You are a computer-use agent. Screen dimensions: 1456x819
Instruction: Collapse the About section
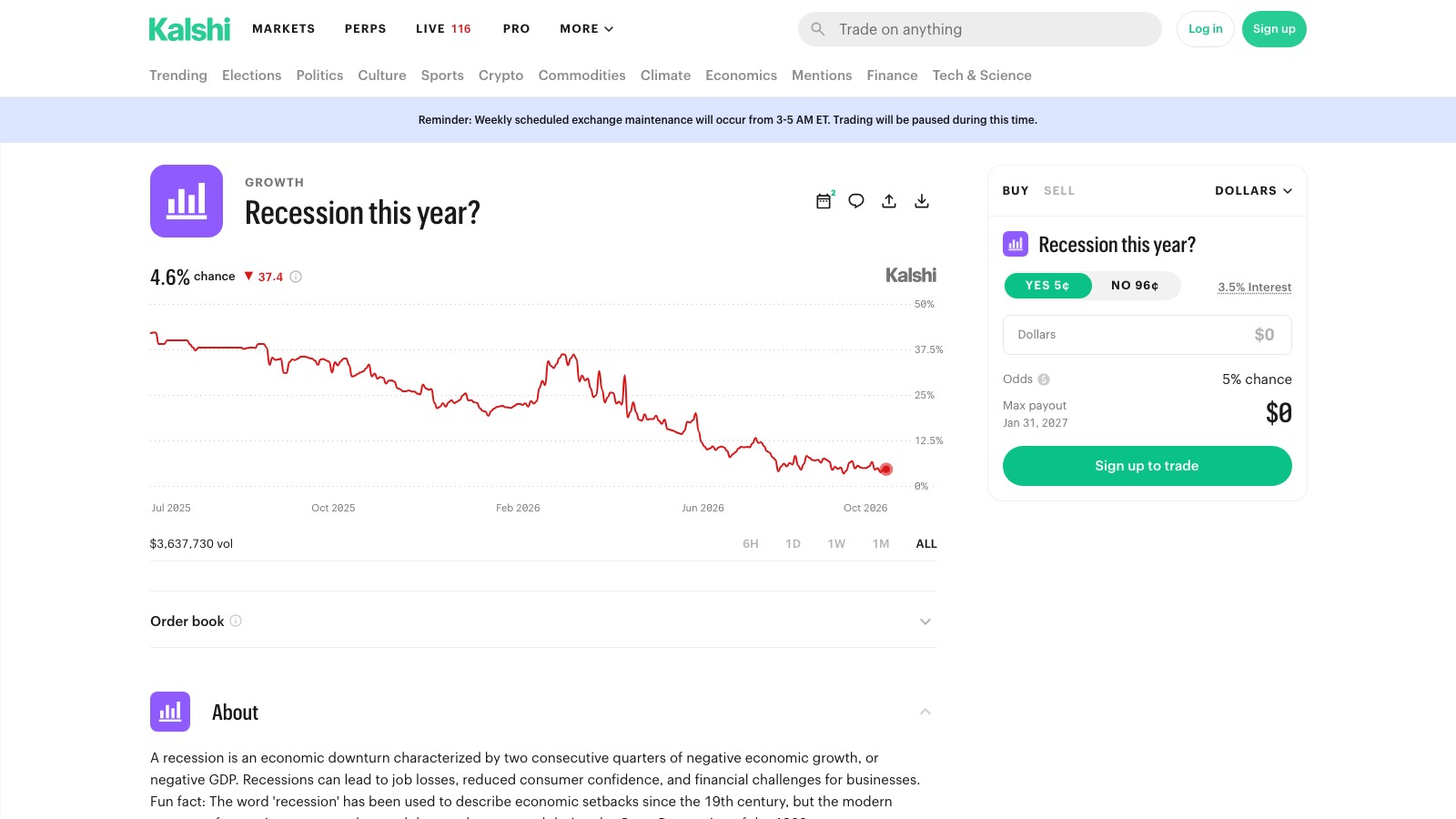pyautogui.click(x=925, y=712)
